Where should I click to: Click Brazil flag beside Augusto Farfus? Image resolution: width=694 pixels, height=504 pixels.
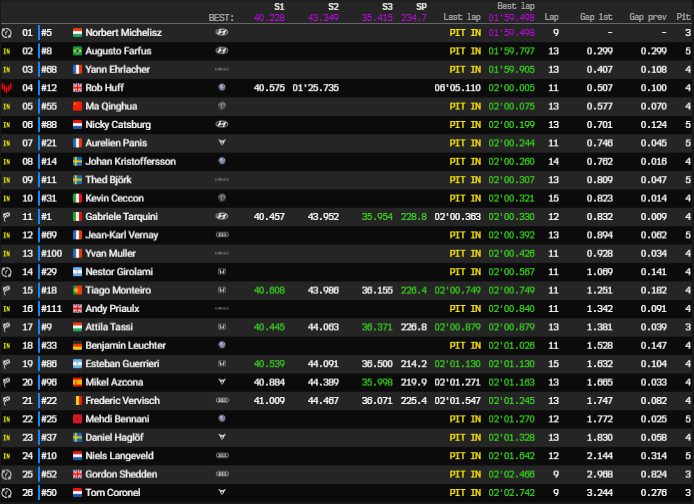pyautogui.click(x=77, y=51)
